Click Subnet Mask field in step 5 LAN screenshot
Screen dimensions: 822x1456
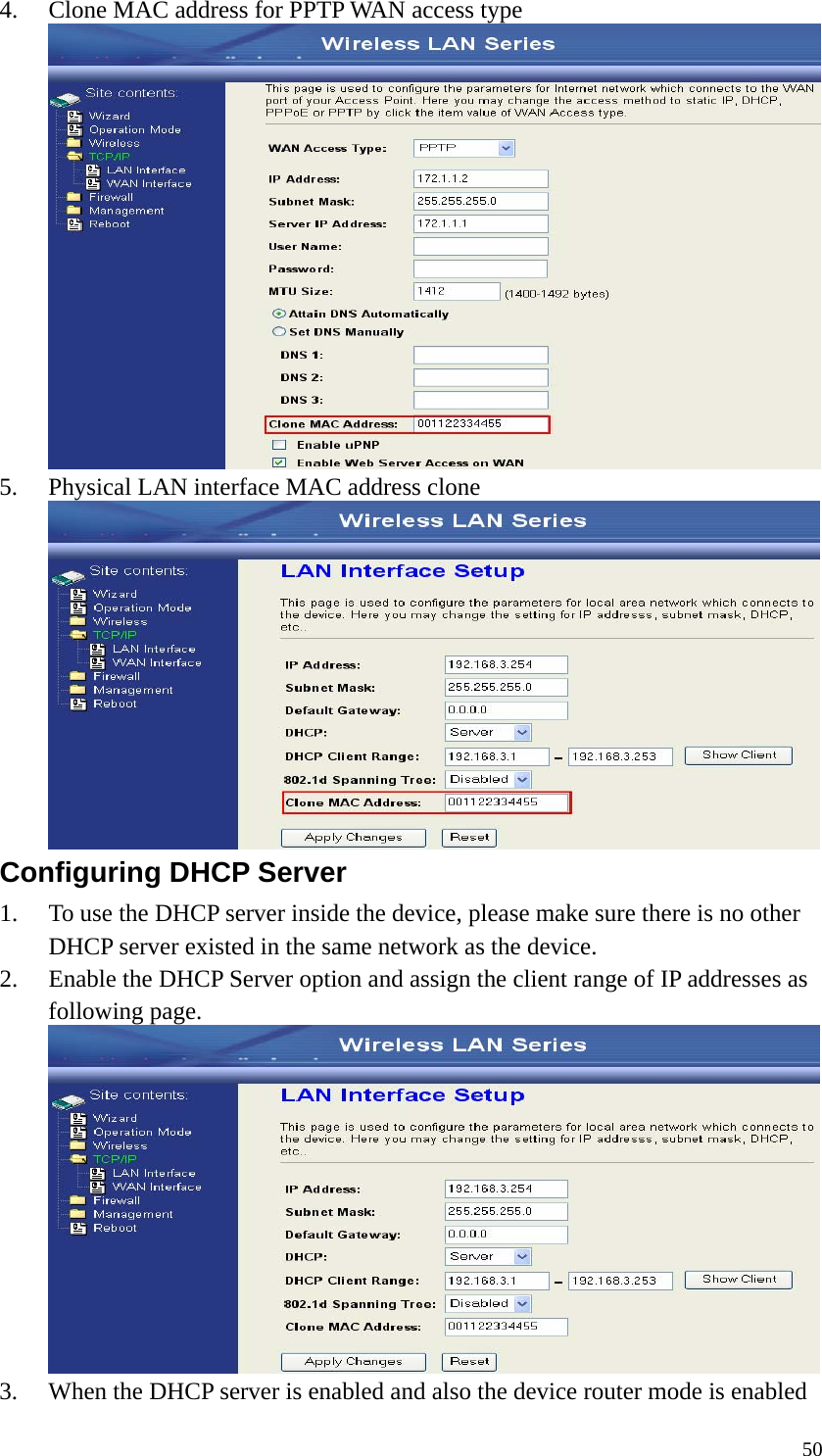point(507,688)
